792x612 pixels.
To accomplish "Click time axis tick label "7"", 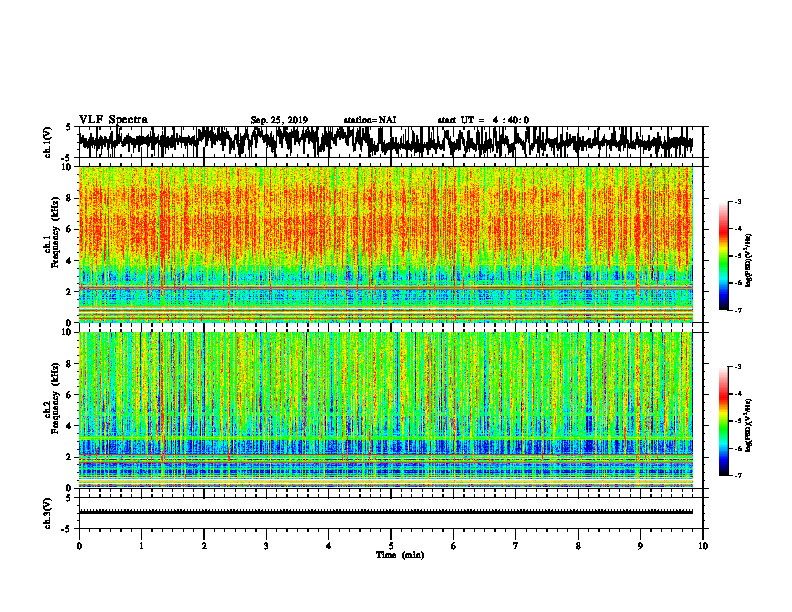I will [516, 546].
